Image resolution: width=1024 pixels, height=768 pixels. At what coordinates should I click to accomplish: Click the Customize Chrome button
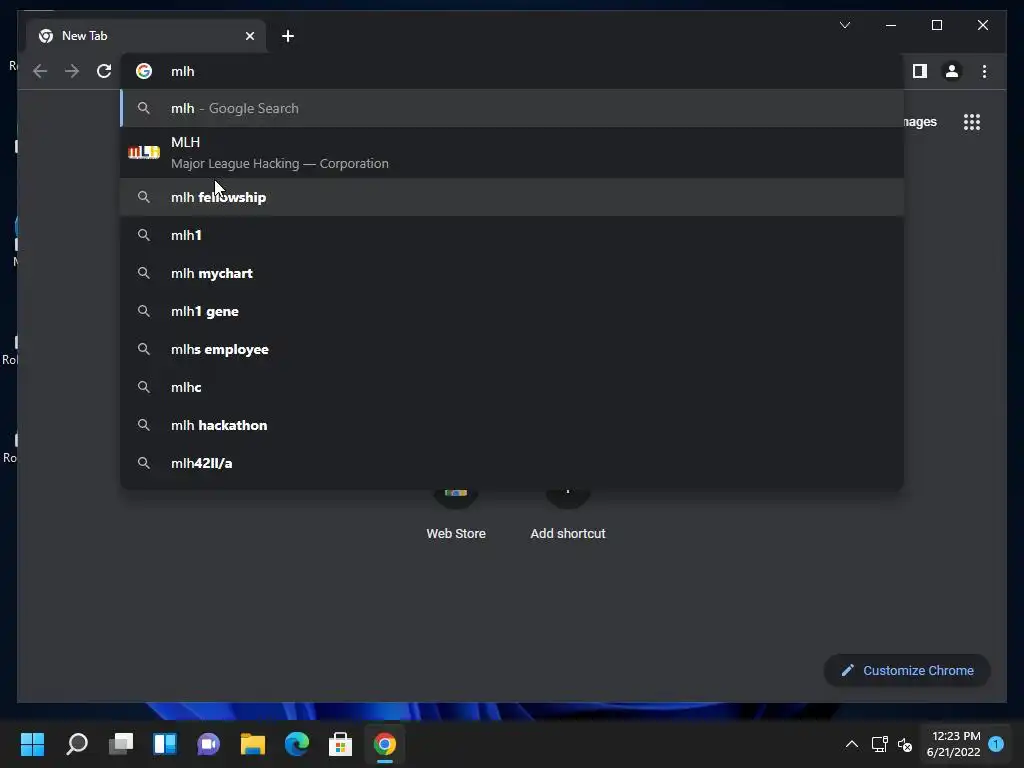[x=907, y=671]
